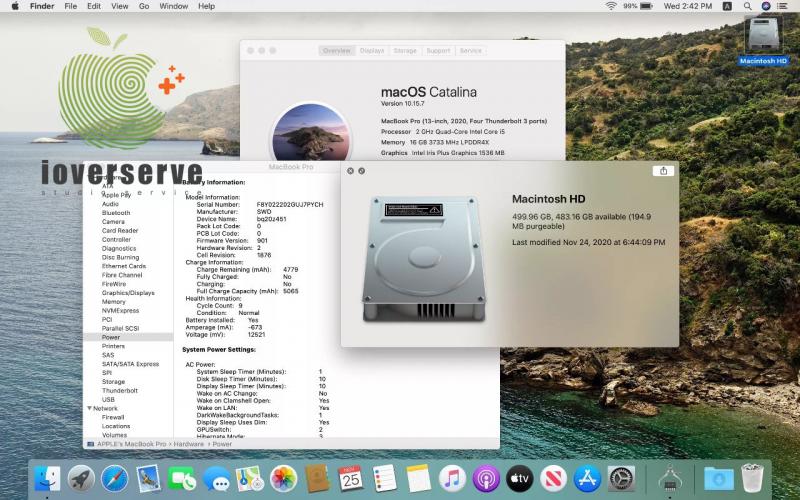
Task: Select NVMExpress in the sidebar
Action: 120,311
